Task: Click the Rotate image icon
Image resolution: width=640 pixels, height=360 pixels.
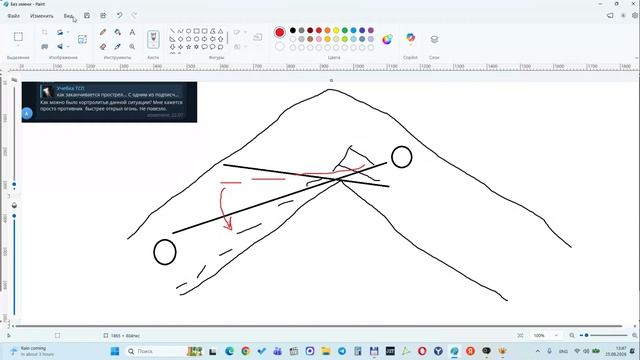Action: 60,32
